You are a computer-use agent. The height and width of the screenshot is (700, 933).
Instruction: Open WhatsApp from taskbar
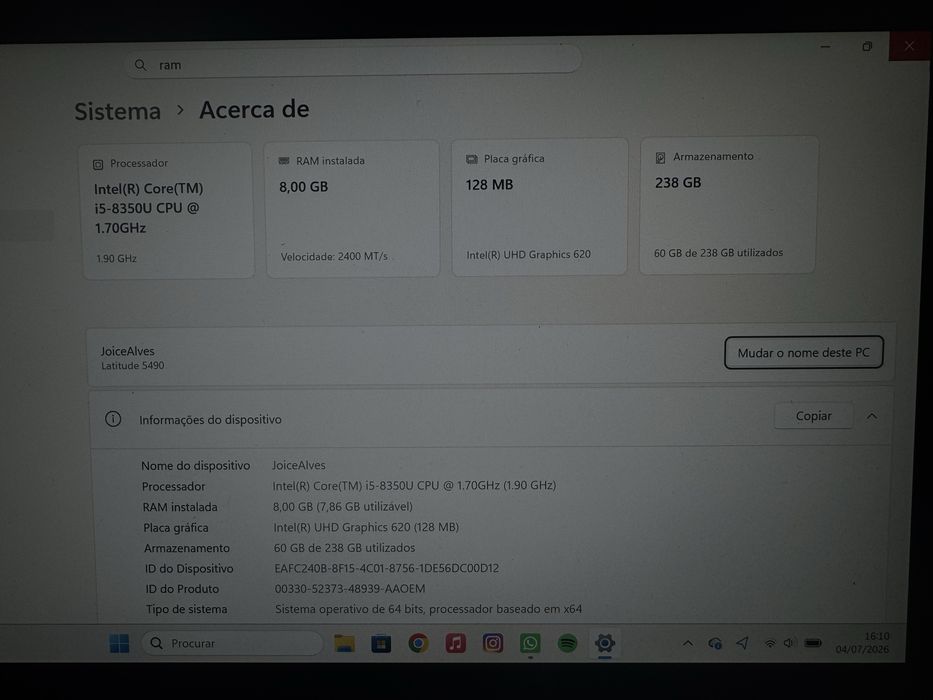coord(530,643)
